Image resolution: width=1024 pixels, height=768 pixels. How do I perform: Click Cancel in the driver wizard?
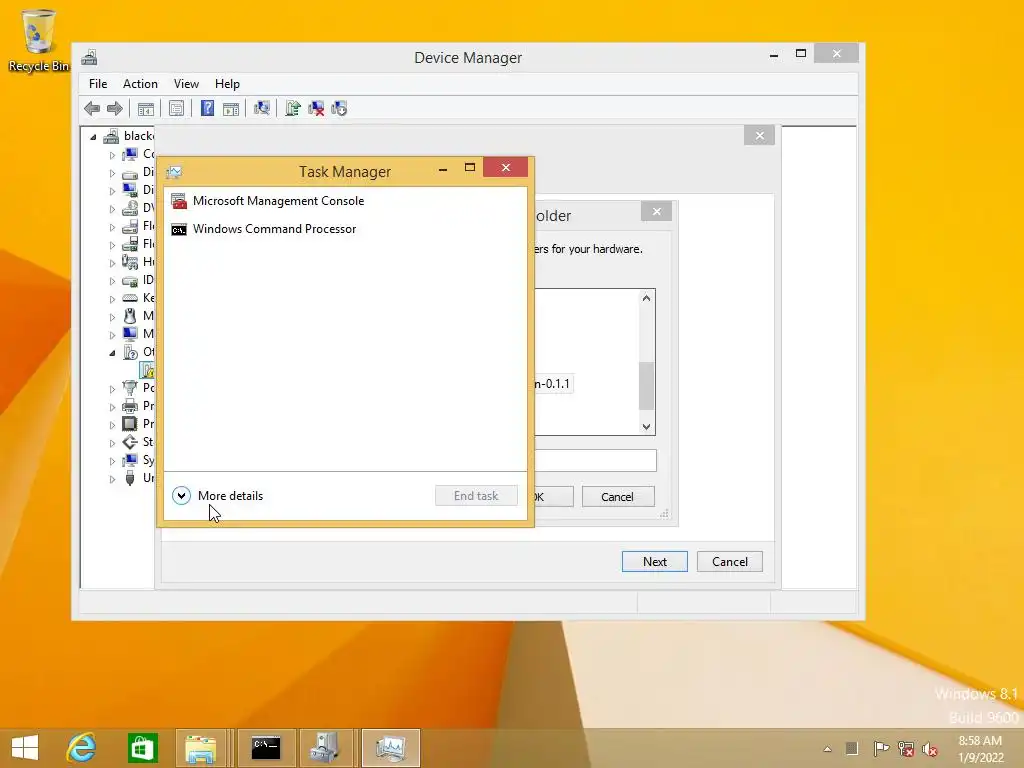coord(729,562)
